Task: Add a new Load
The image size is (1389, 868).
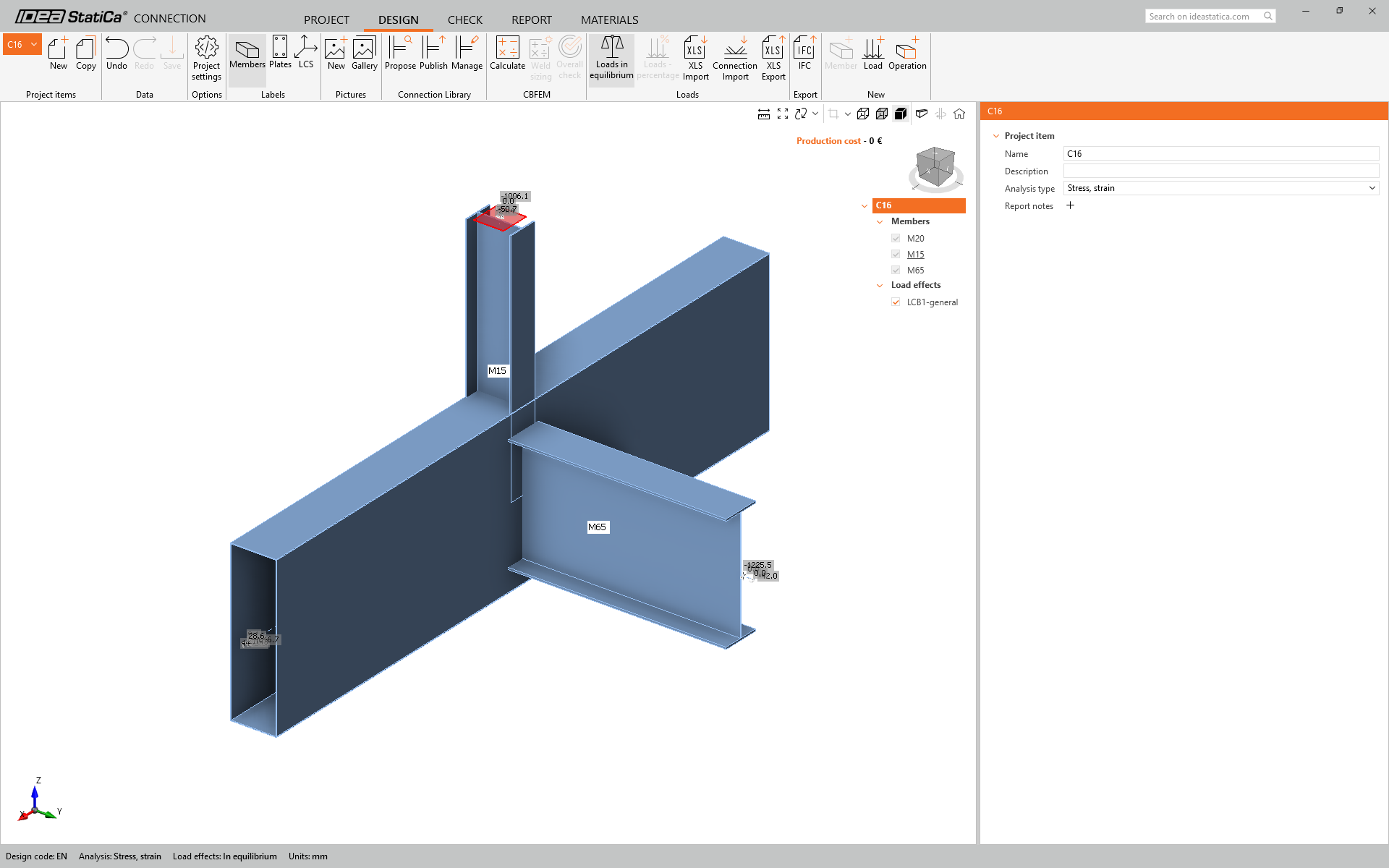Action: pos(873,54)
